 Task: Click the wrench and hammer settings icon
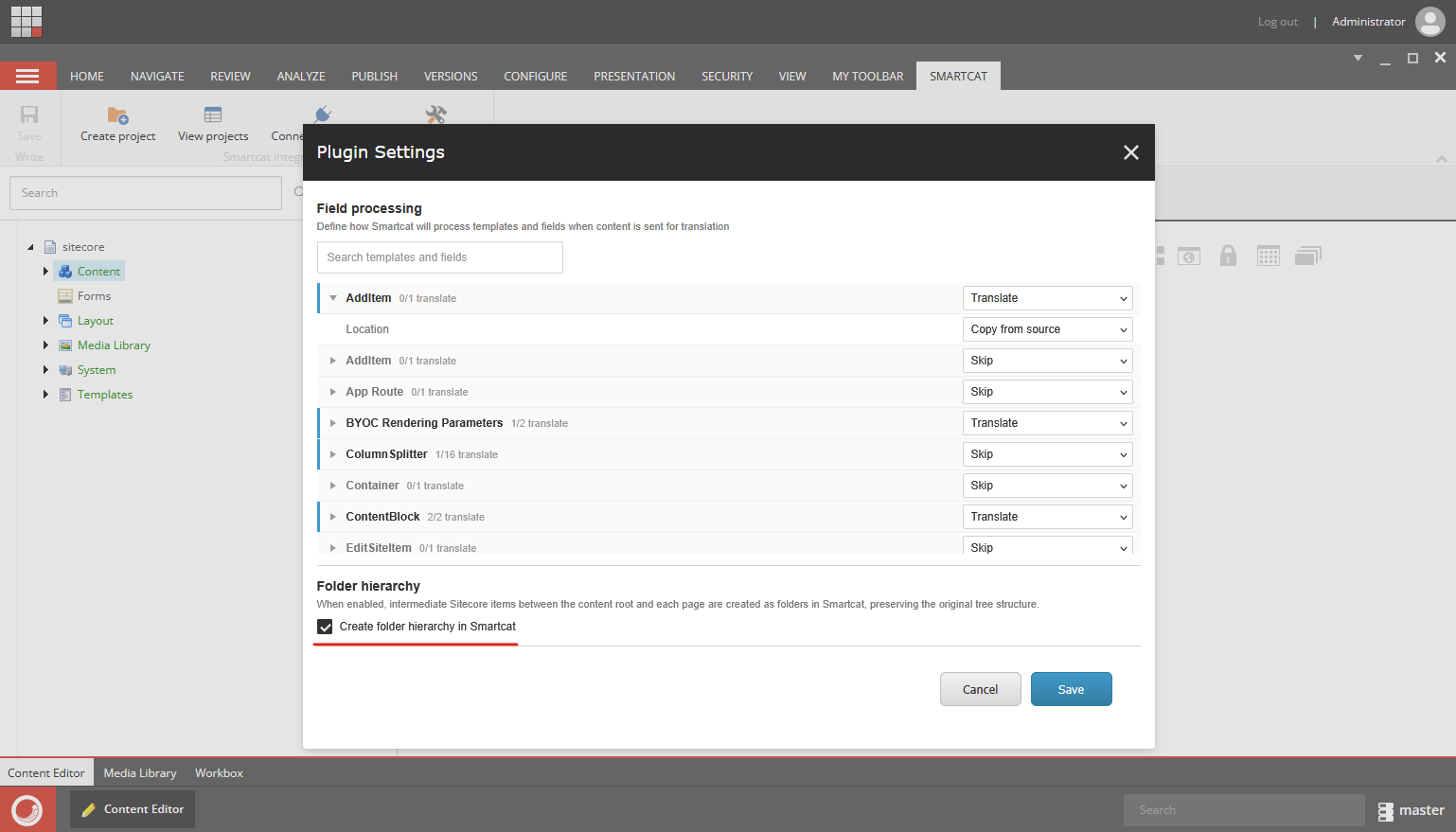(x=435, y=115)
